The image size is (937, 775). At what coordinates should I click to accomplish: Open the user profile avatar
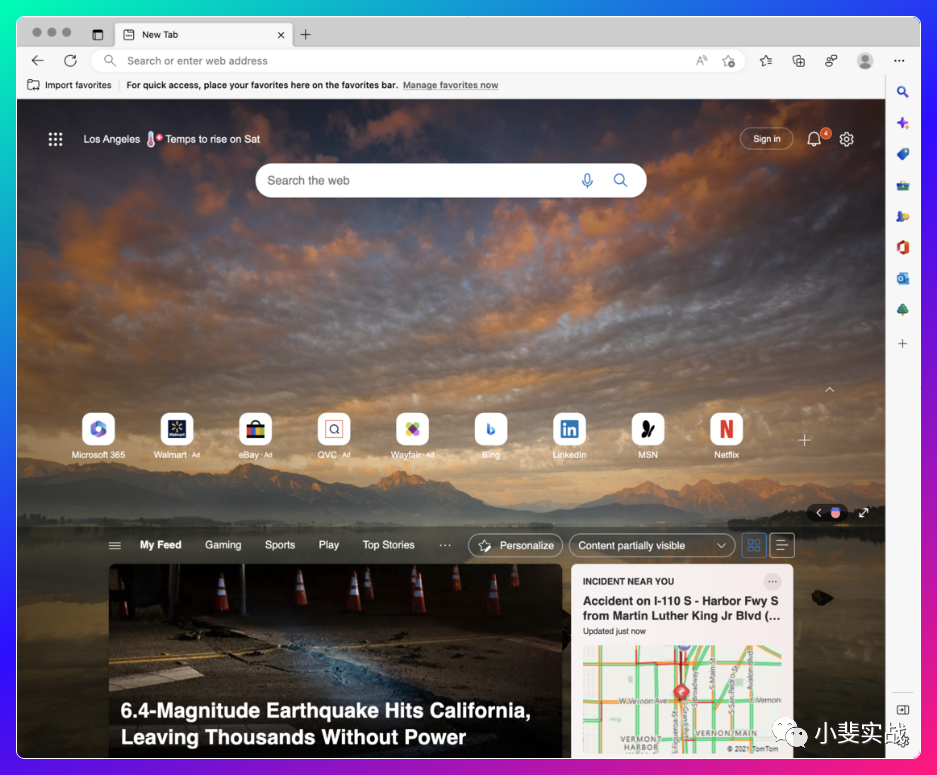(865, 60)
